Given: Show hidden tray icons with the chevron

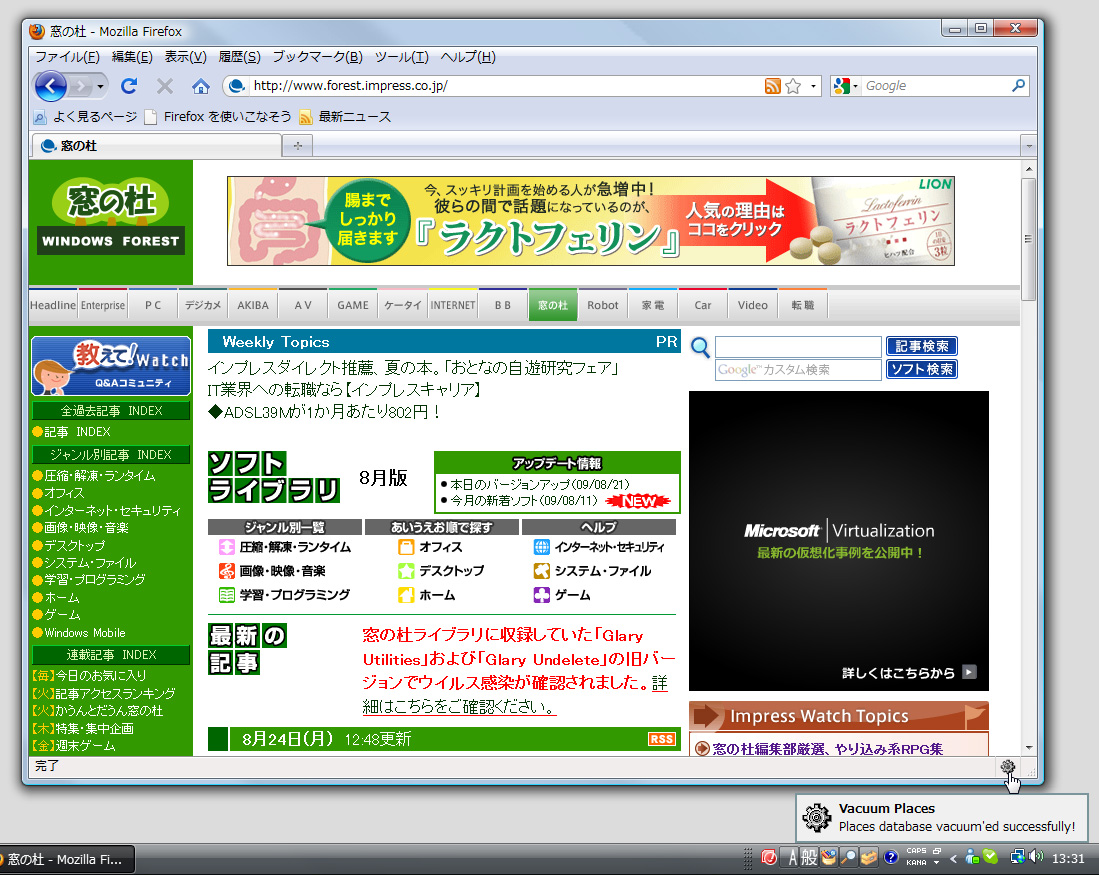Looking at the screenshot, I should [x=953, y=857].
